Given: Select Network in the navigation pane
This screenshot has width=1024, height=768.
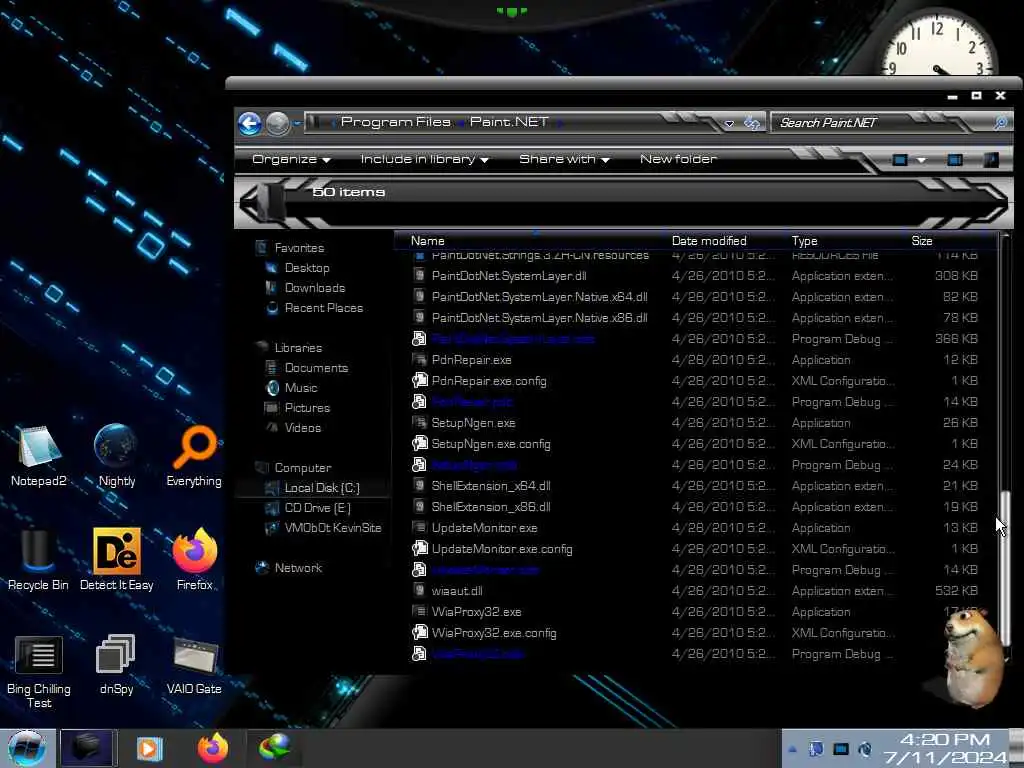Looking at the screenshot, I should pyautogui.click(x=298, y=568).
